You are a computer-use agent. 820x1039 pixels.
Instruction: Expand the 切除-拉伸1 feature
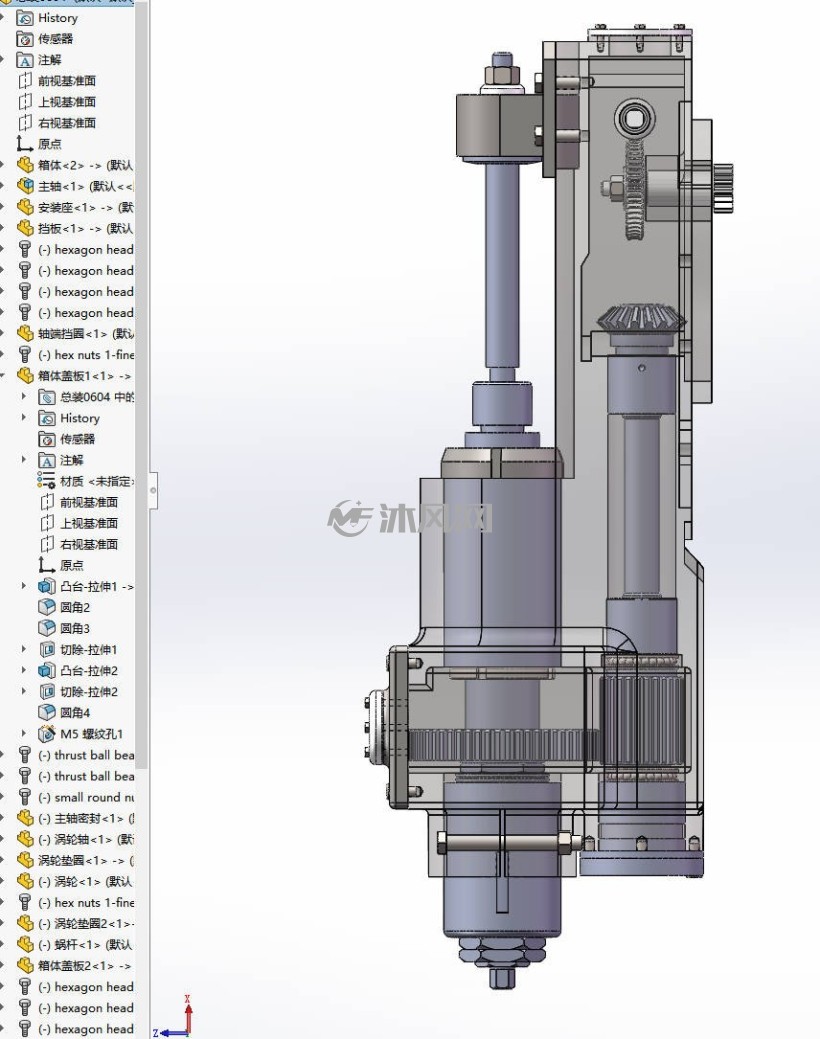click(24, 649)
